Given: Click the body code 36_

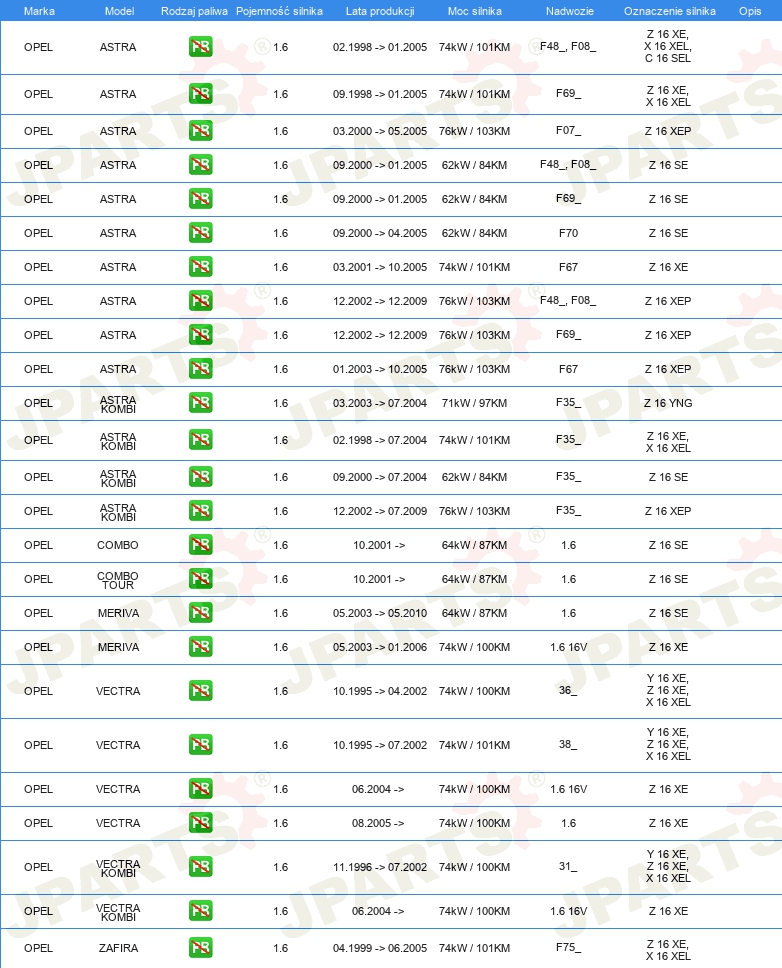Looking at the screenshot, I should click(x=568, y=690).
